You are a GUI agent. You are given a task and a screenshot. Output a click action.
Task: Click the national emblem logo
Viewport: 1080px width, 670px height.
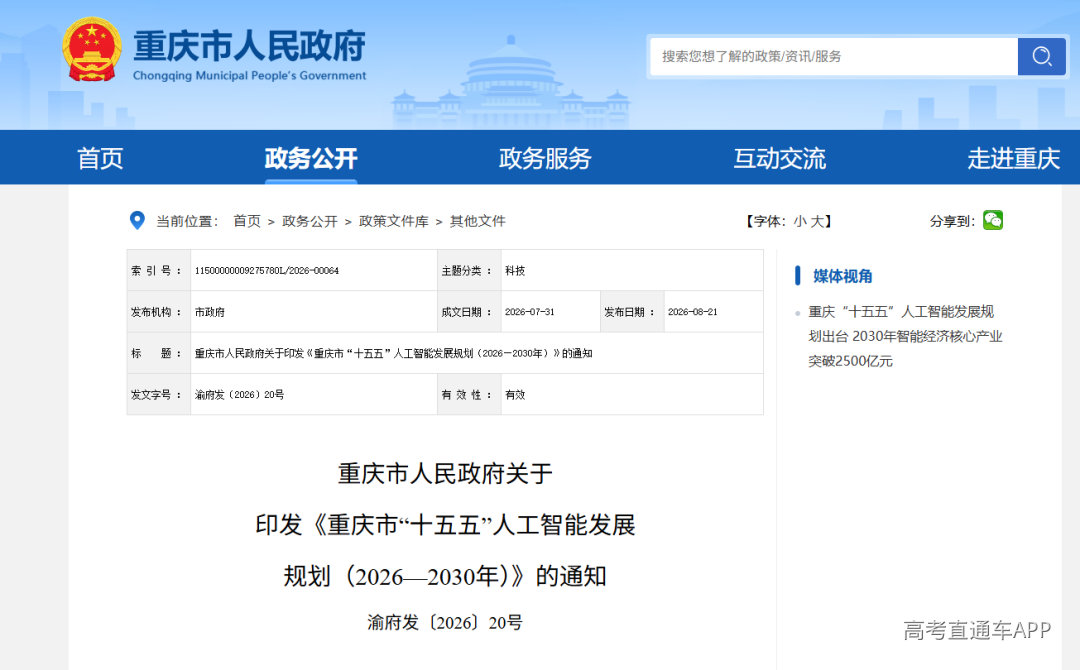[92, 50]
